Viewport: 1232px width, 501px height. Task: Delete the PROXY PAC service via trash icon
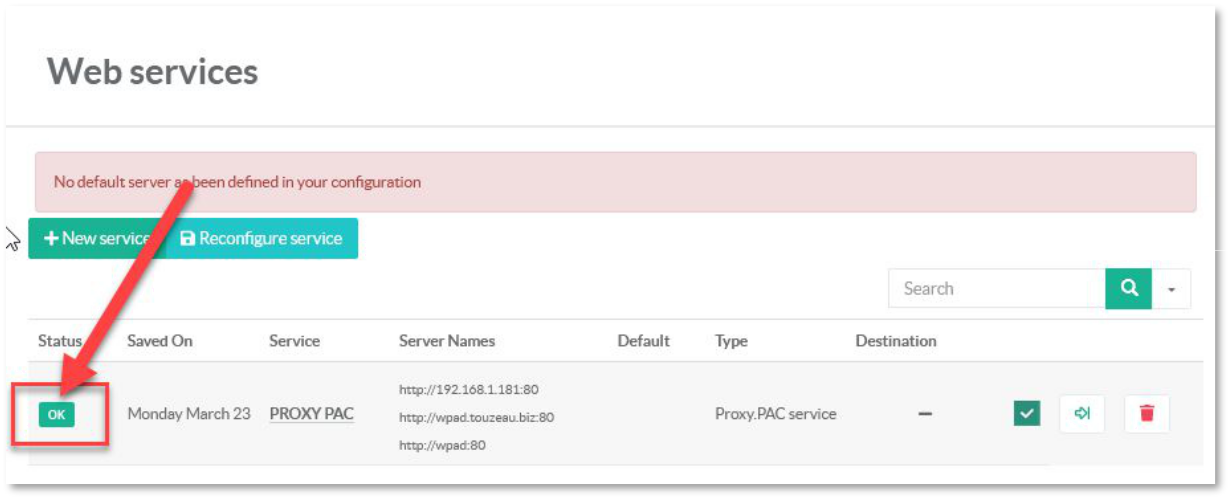point(1147,413)
